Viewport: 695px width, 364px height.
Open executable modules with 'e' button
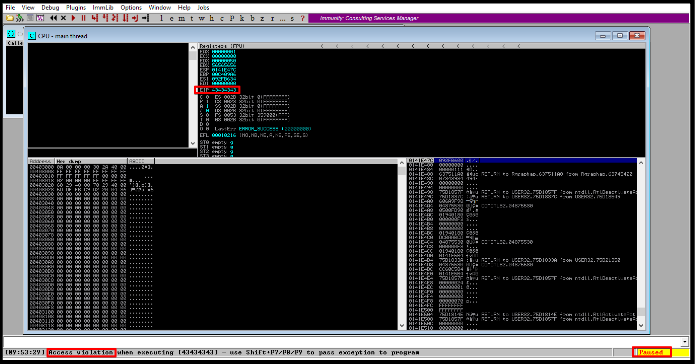[171, 18]
